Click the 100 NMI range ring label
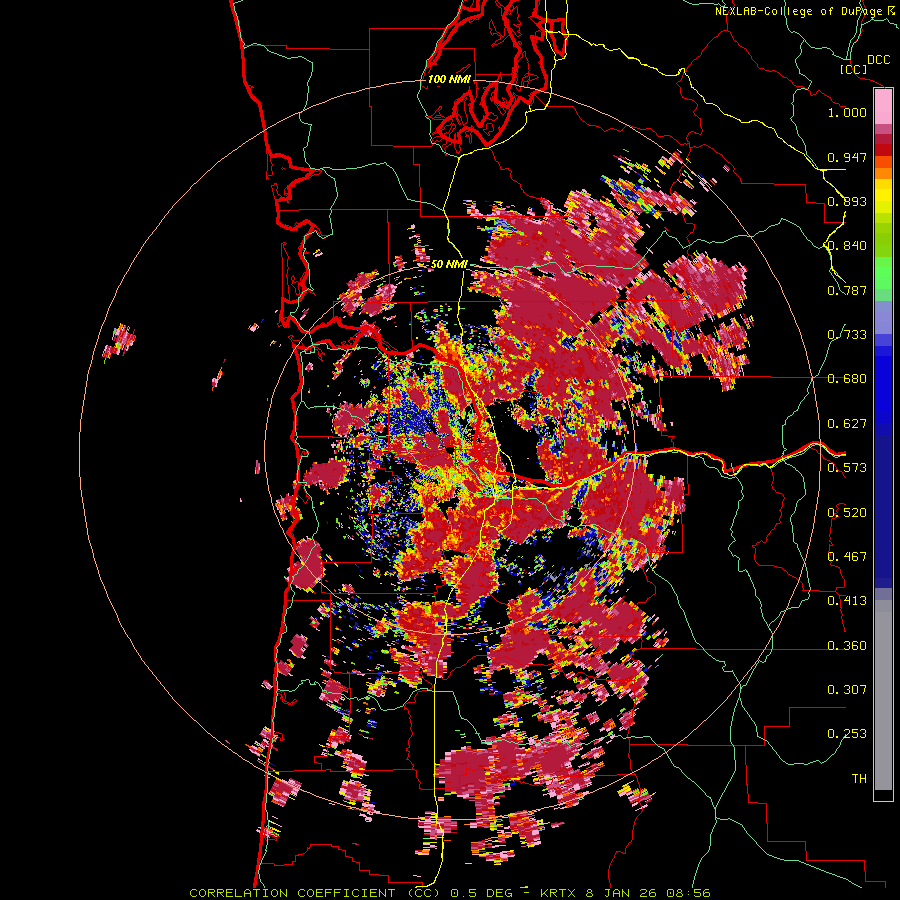 click(x=449, y=79)
